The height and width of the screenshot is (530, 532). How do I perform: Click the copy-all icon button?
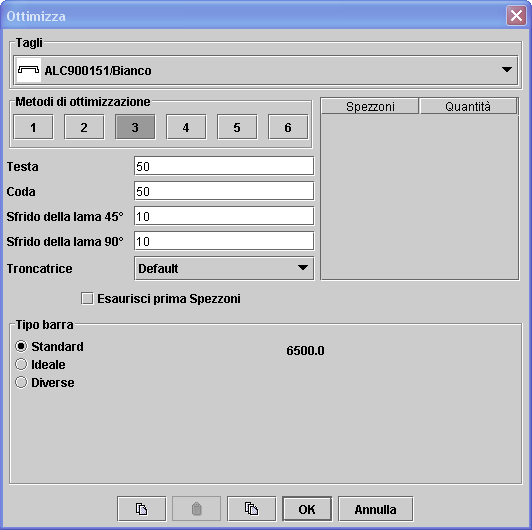(251, 509)
